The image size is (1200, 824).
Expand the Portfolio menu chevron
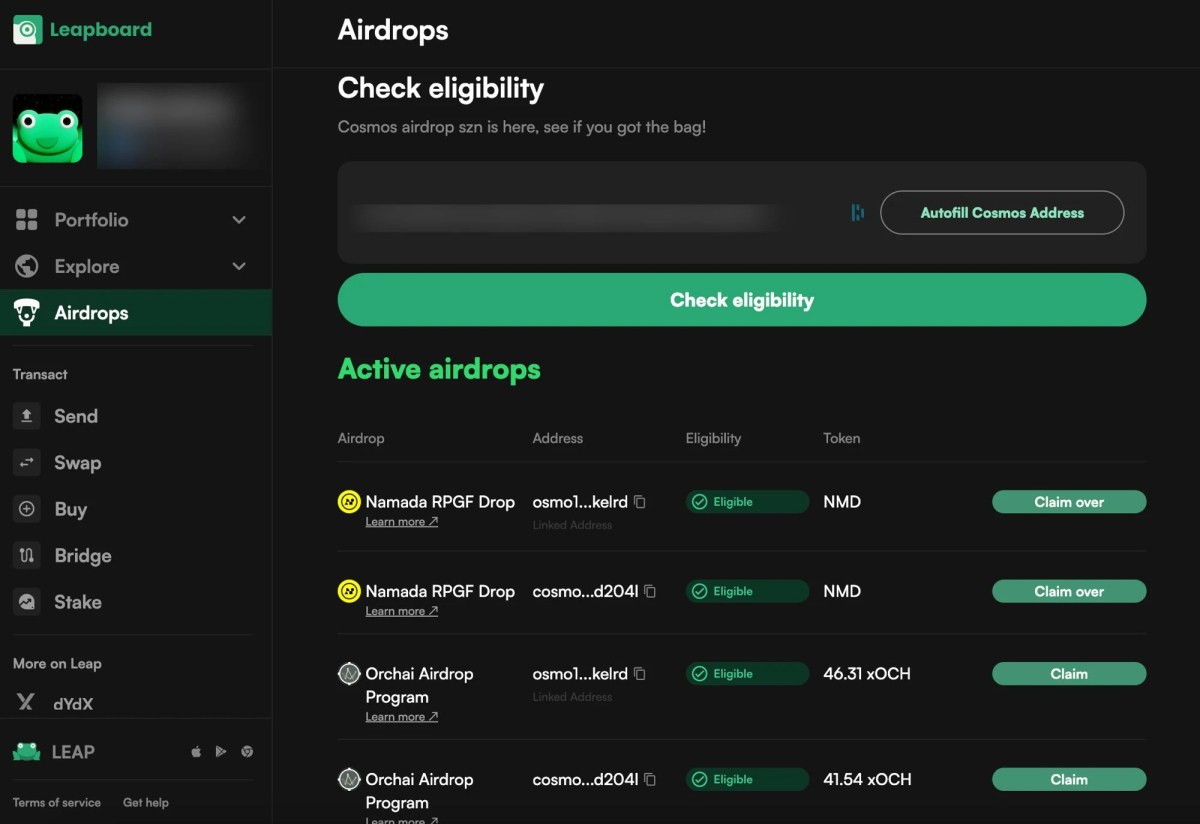pos(239,220)
